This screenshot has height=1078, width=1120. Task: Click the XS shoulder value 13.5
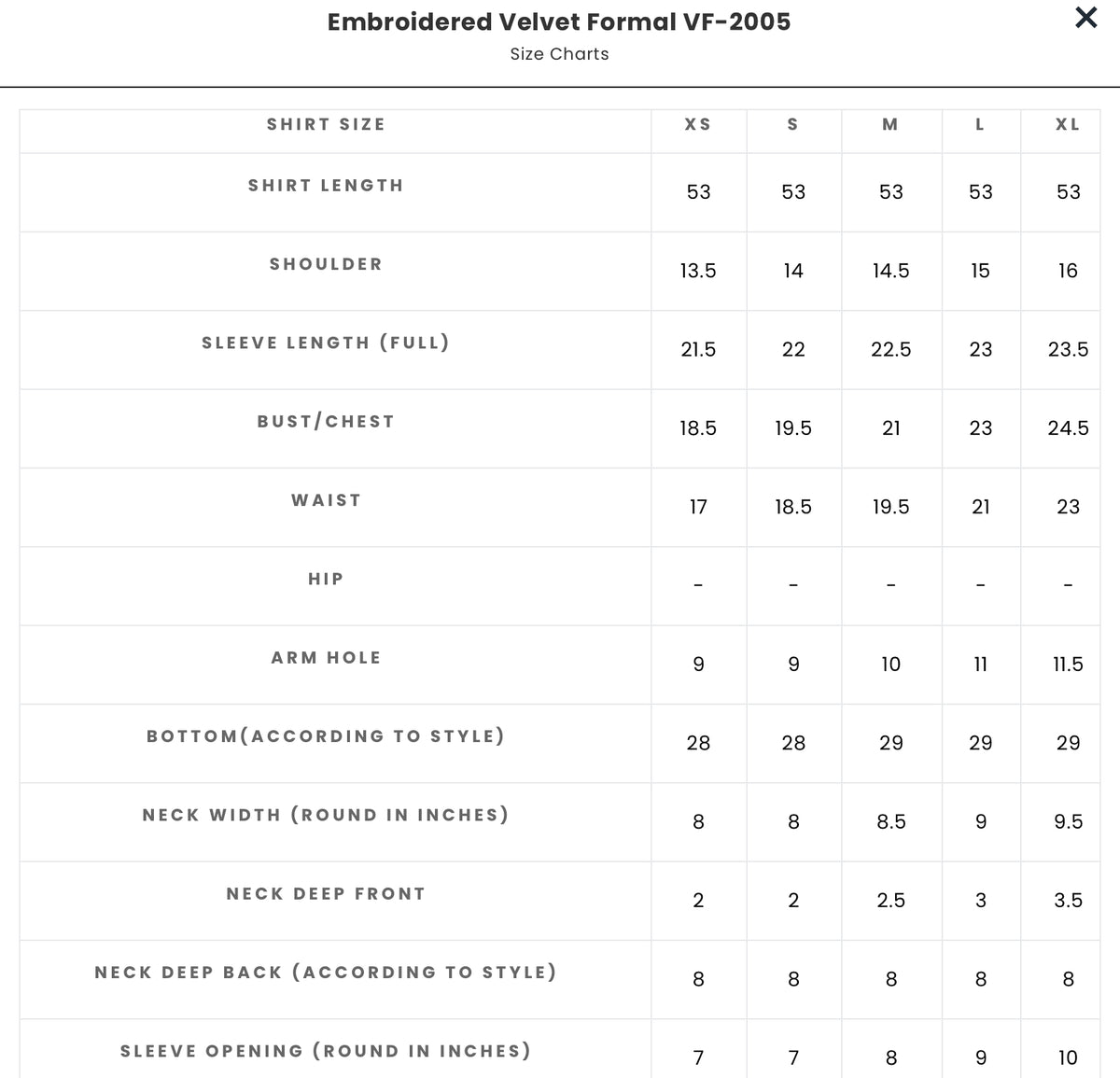click(x=698, y=271)
